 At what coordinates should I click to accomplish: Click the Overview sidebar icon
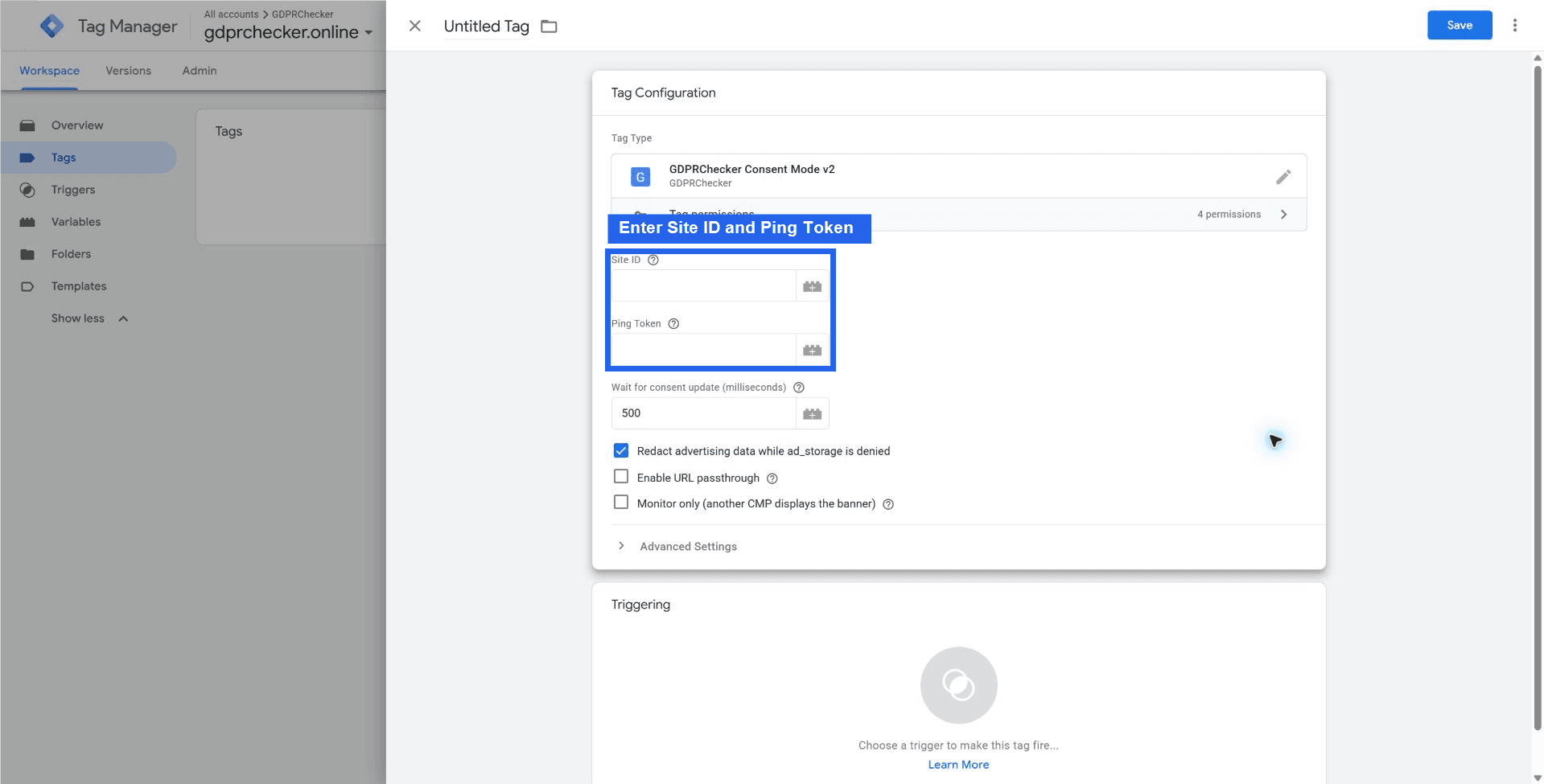coord(27,125)
